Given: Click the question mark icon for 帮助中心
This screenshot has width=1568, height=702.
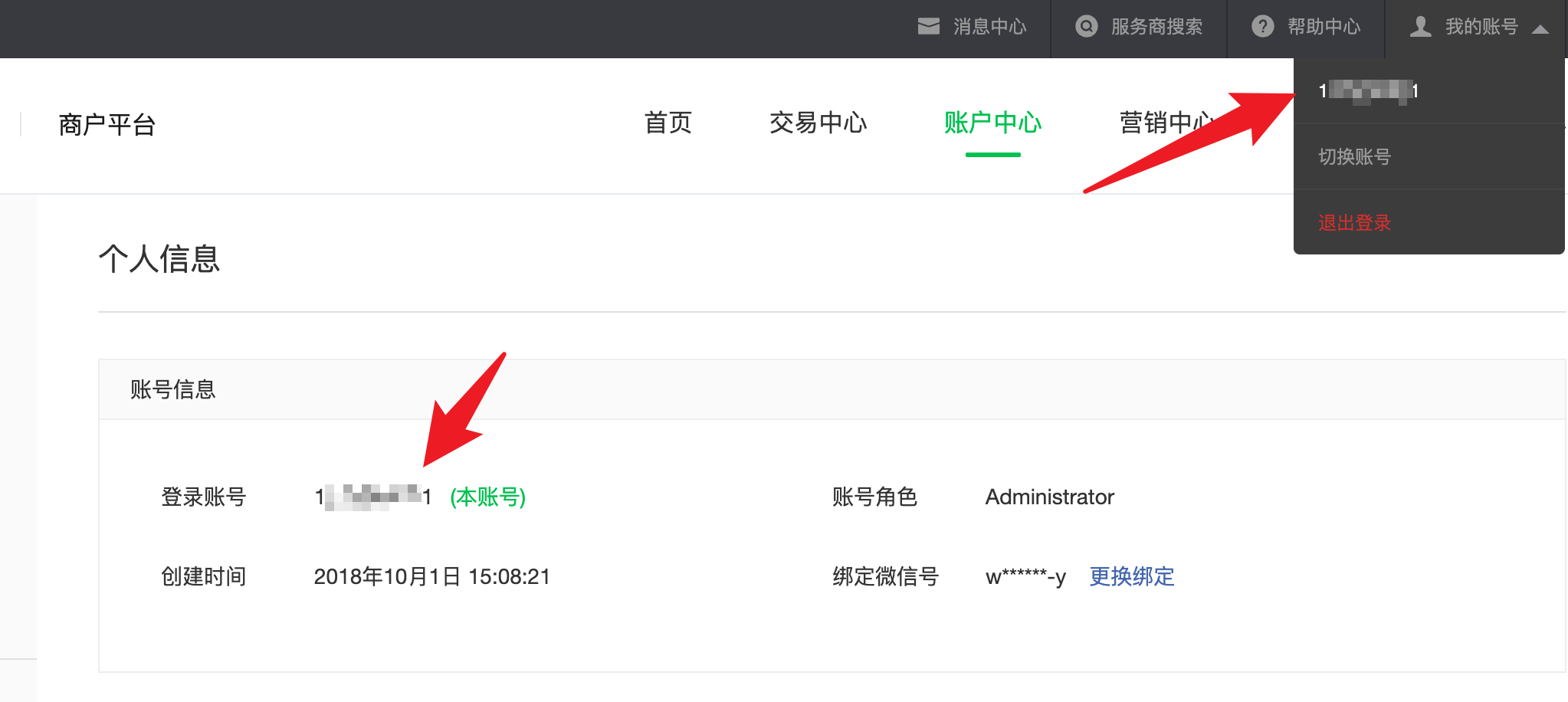Looking at the screenshot, I should coord(1262,27).
